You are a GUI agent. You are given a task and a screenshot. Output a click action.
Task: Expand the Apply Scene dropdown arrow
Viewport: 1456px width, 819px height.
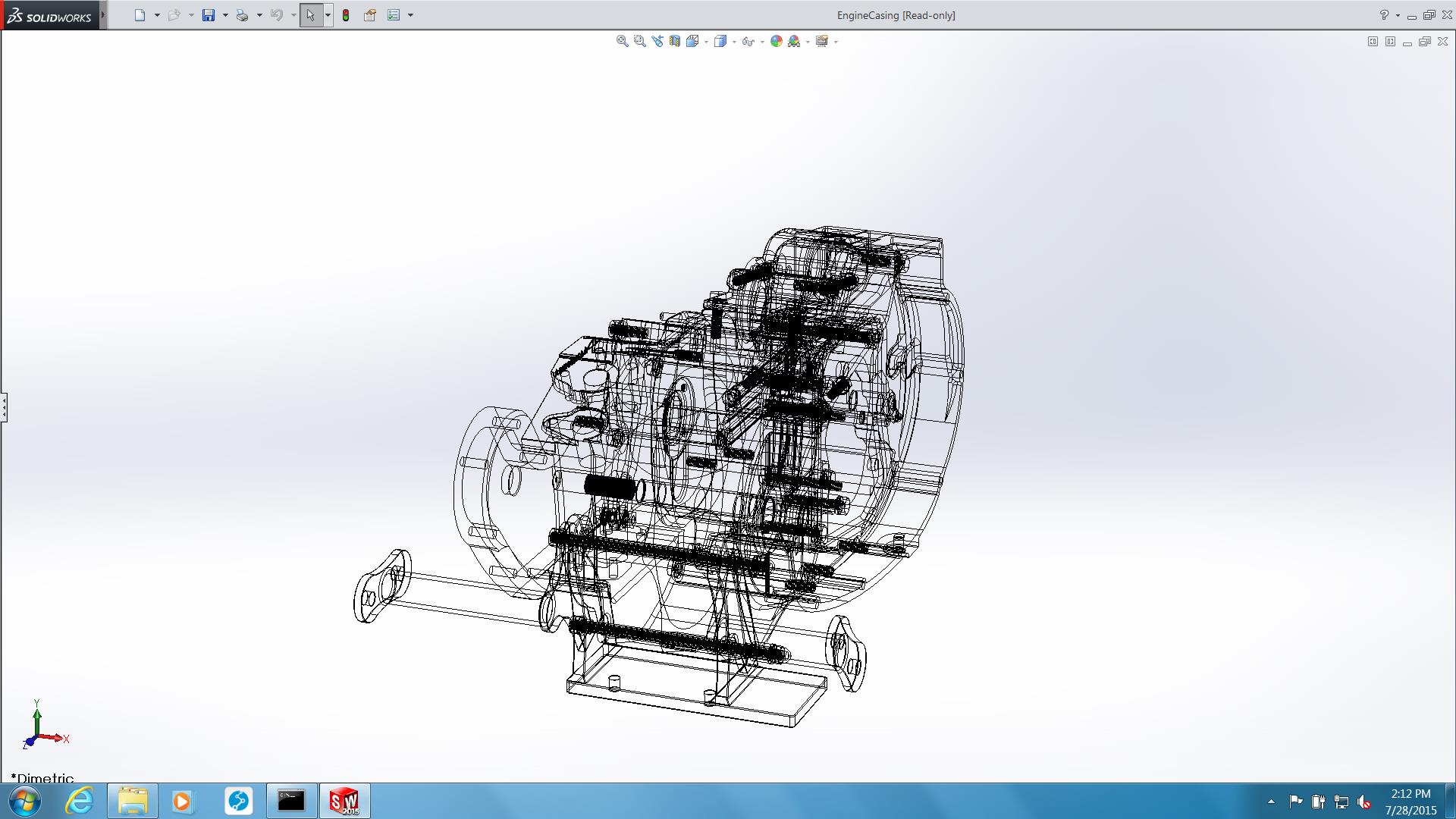tap(808, 42)
